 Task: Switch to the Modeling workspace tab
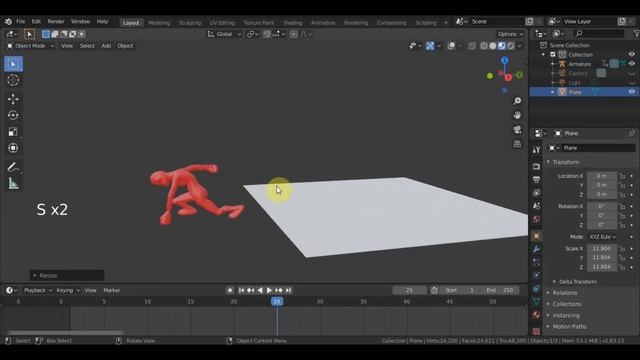click(159, 23)
